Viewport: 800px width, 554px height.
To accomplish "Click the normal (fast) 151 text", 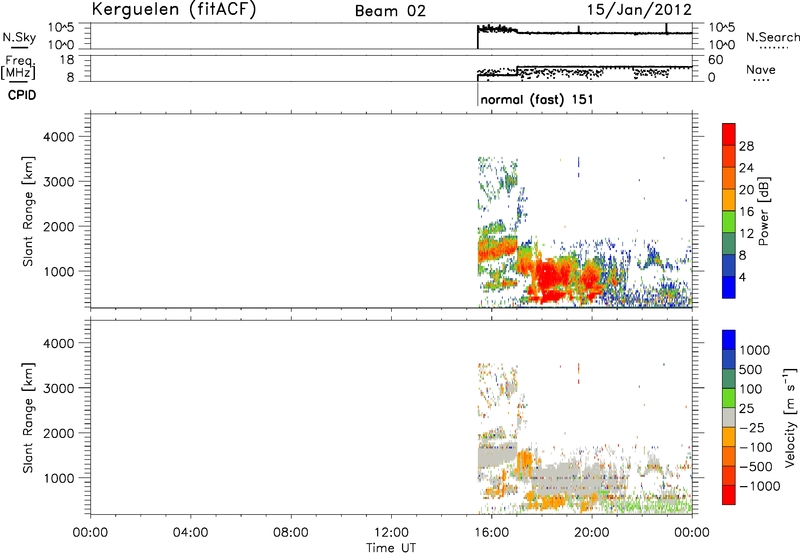I will [x=537, y=99].
